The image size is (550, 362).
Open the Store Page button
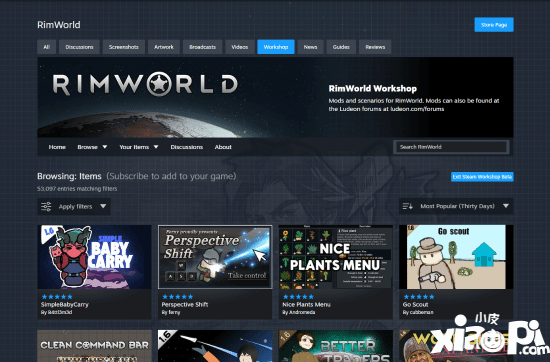click(x=494, y=25)
